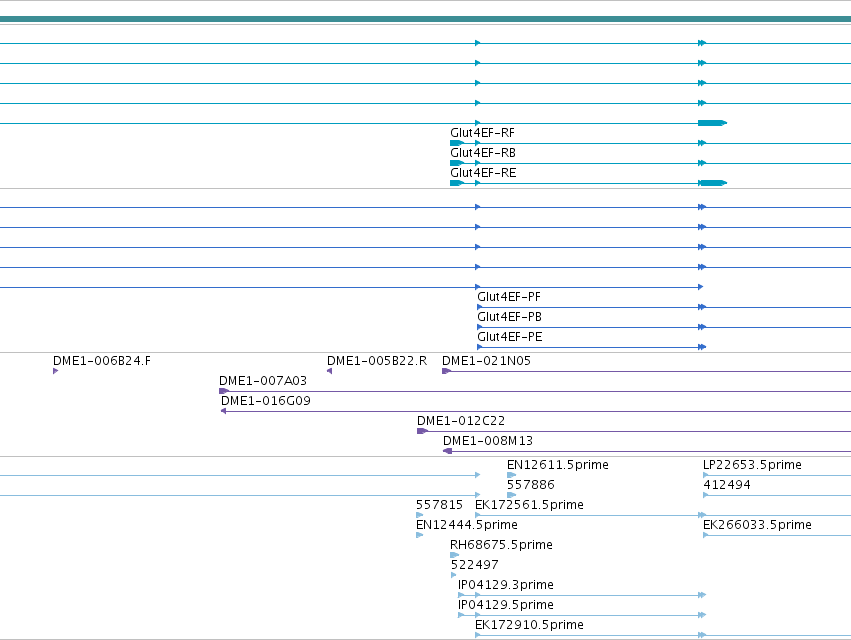
Task: Click the DME1-016G09 feature label
Action: (x=265, y=401)
